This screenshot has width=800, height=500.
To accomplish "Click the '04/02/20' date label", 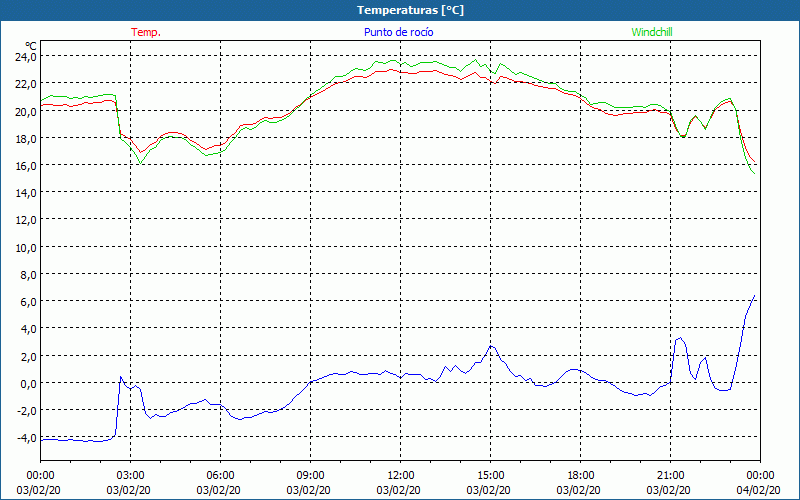I will pyautogui.click(x=758, y=490).
